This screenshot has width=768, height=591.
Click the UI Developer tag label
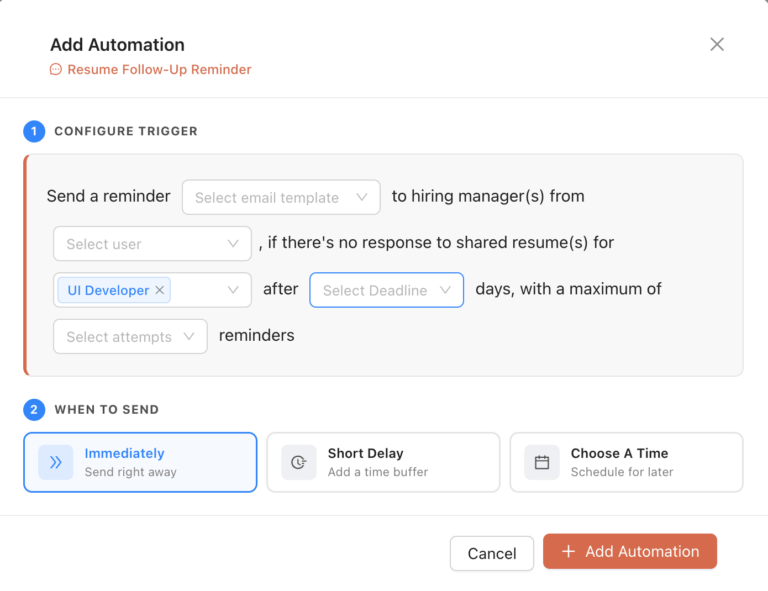(108, 290)
